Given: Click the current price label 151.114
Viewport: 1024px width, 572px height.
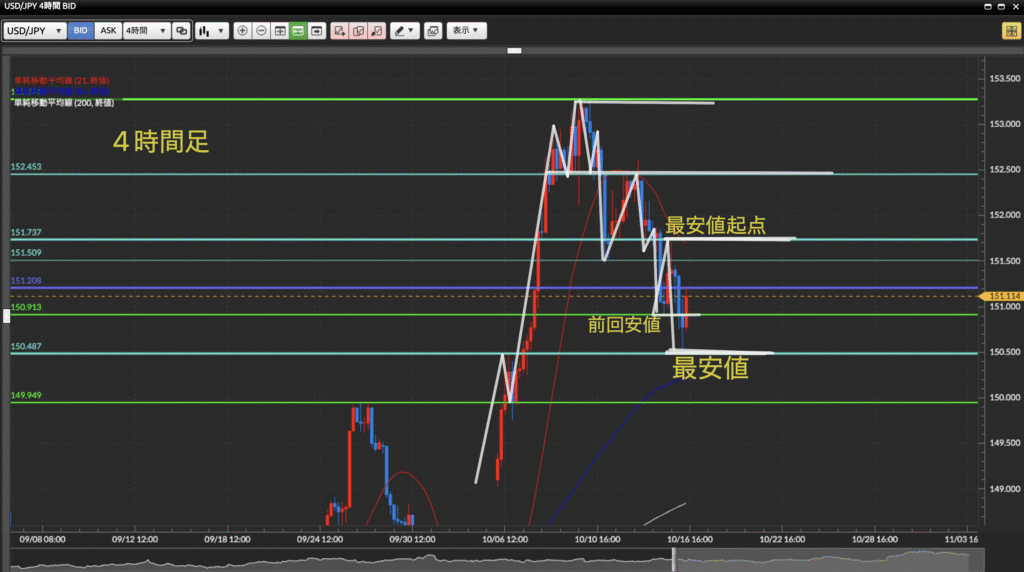Looking at the screenshot, I should pyautogui.click(x=1001, y=296).
